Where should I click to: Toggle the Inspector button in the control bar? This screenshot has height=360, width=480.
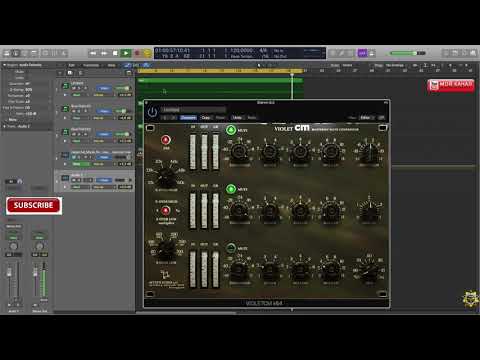pyautogui.click(x=15, y=53)
